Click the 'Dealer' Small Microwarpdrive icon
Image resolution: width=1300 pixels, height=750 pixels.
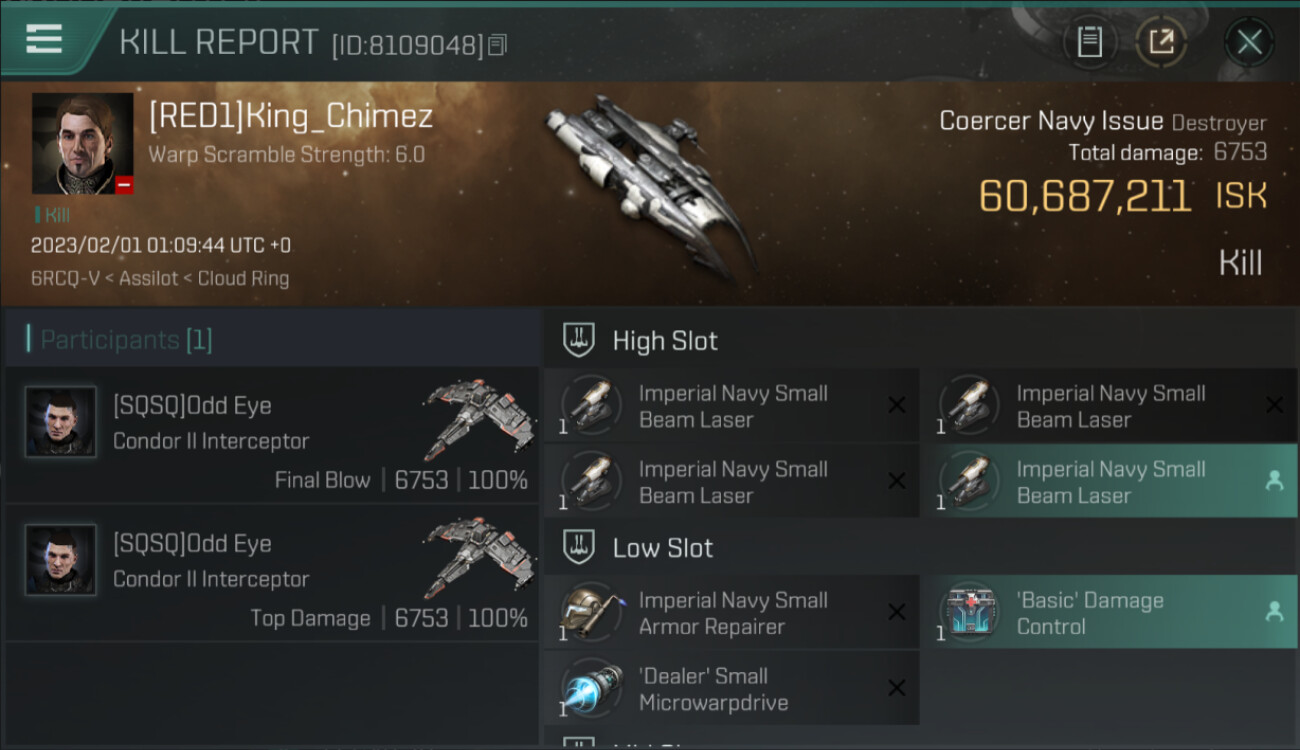[x=591, y=688]
